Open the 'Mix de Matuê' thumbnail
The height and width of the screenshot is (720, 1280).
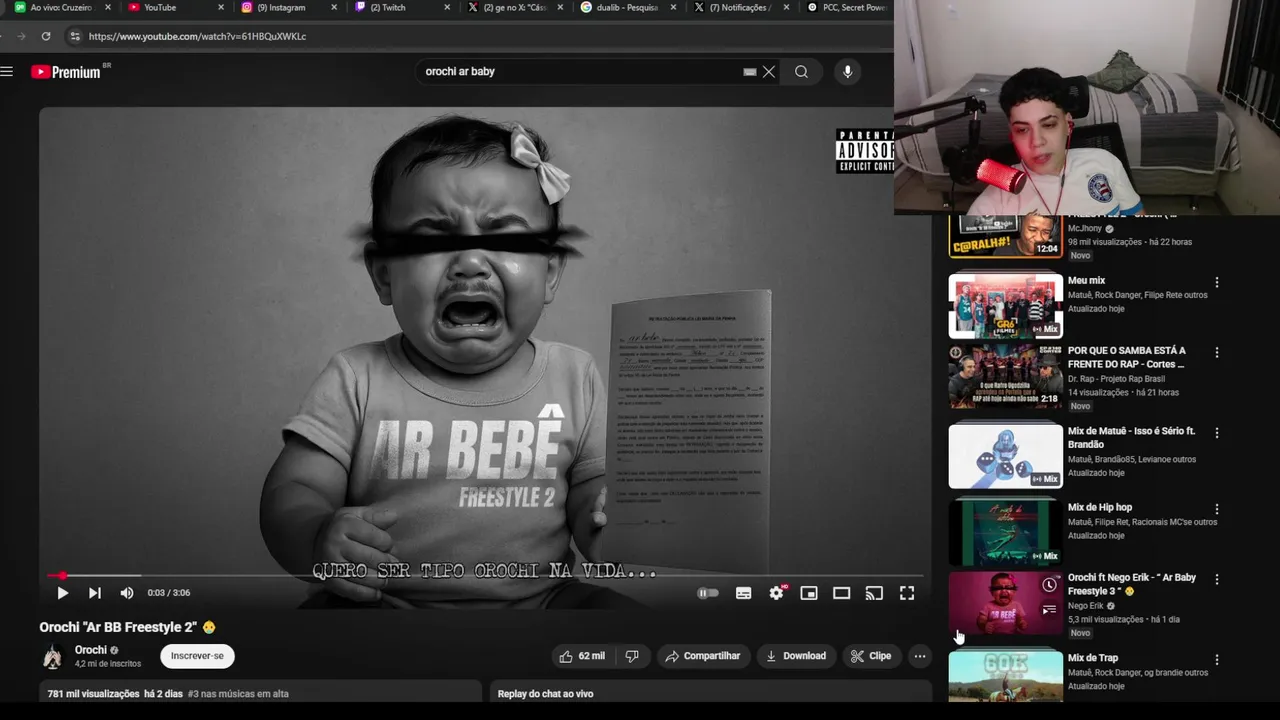[1005, 456]
